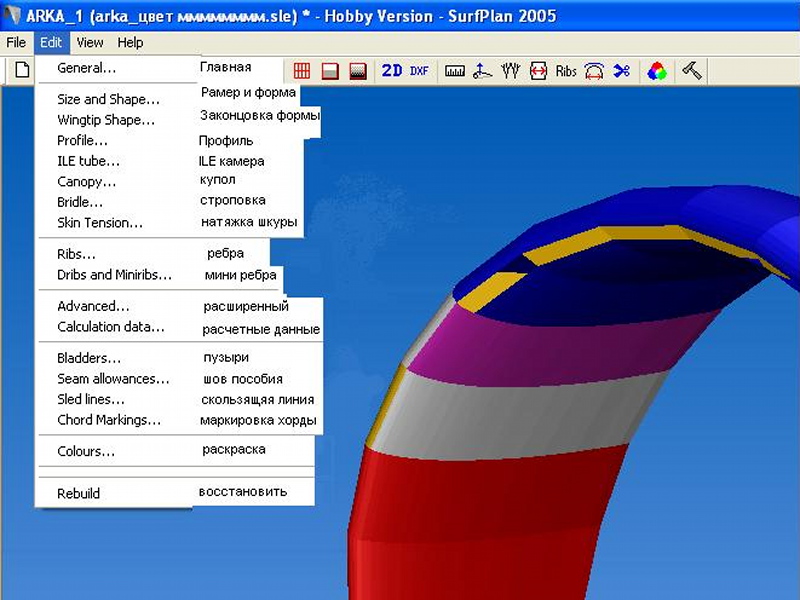800x600 pixels.
Task: Click Rebuild in the Edit menu
Action: coord(79,493)
